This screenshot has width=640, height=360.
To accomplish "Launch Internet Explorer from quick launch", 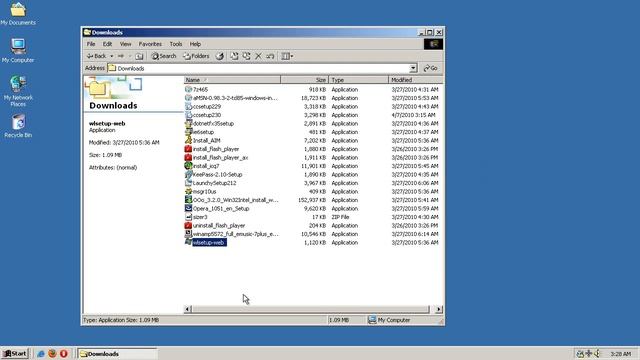I will 40,353.
